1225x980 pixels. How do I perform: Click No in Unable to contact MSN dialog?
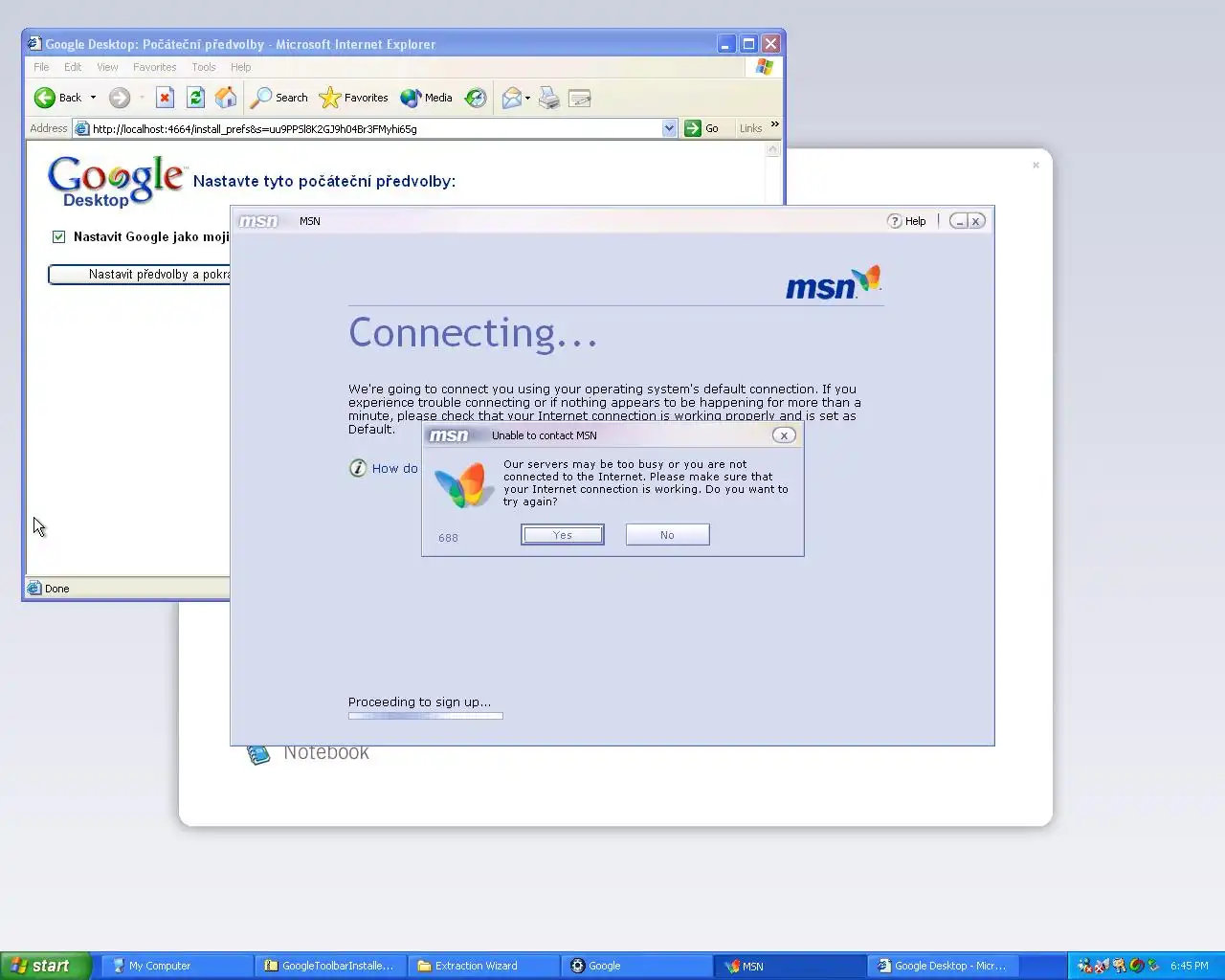coord(667,535)
